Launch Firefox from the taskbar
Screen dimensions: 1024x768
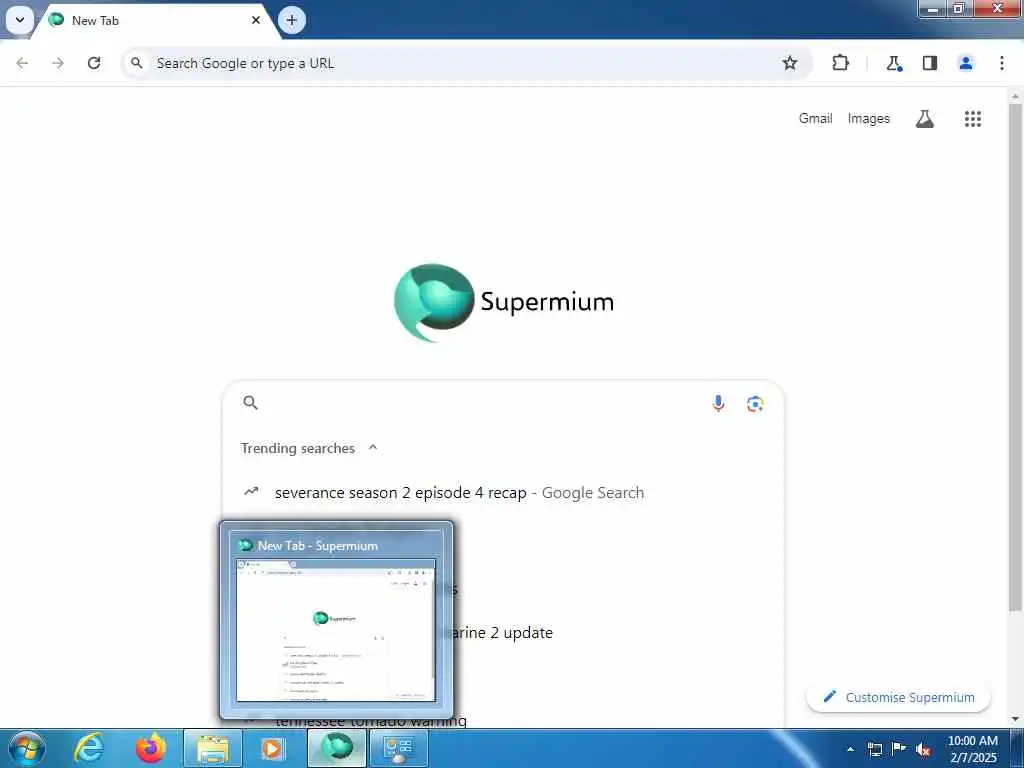coord(151,748)
